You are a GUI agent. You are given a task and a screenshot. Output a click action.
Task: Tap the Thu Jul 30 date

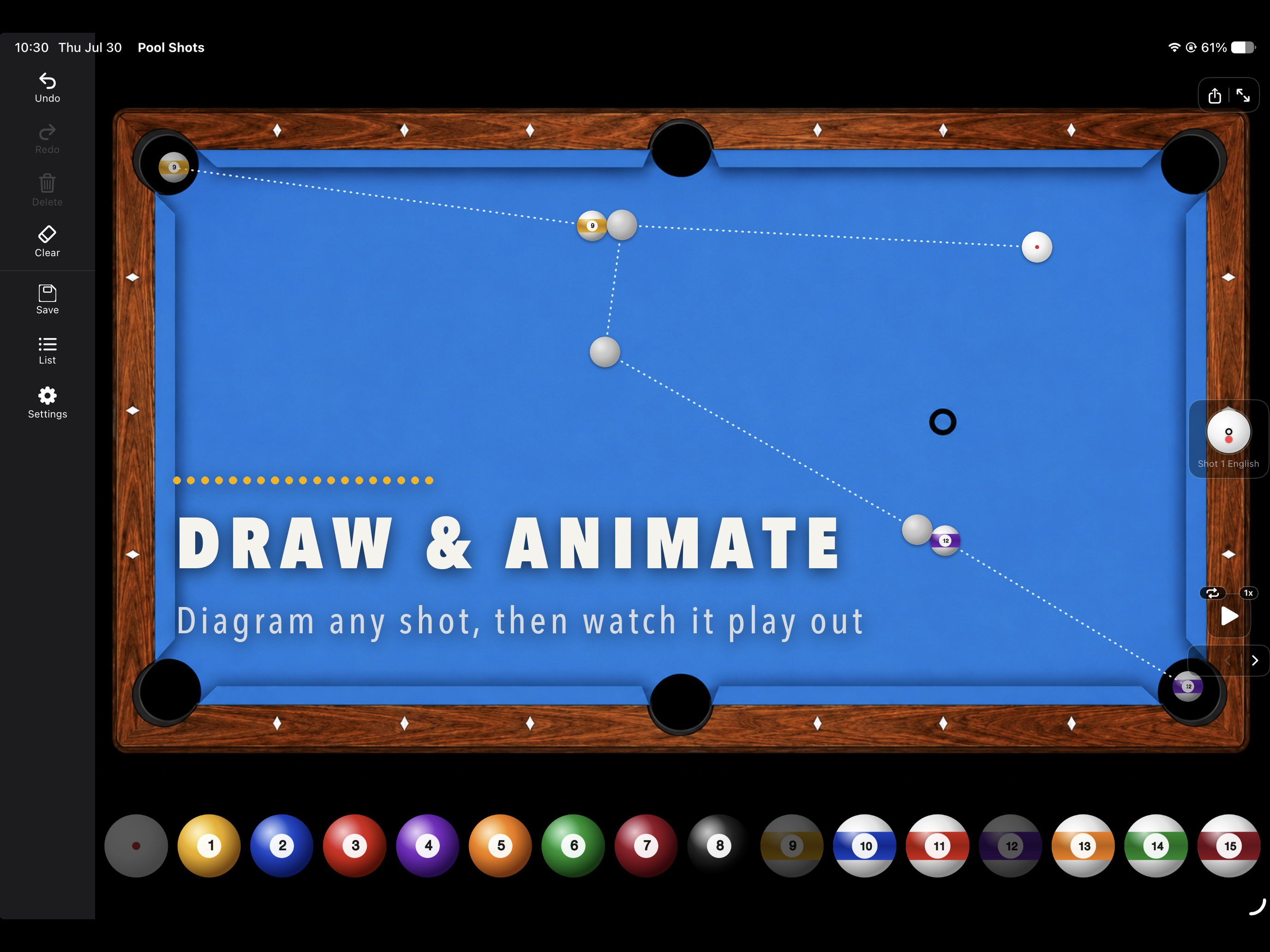[x=90, y=48]
